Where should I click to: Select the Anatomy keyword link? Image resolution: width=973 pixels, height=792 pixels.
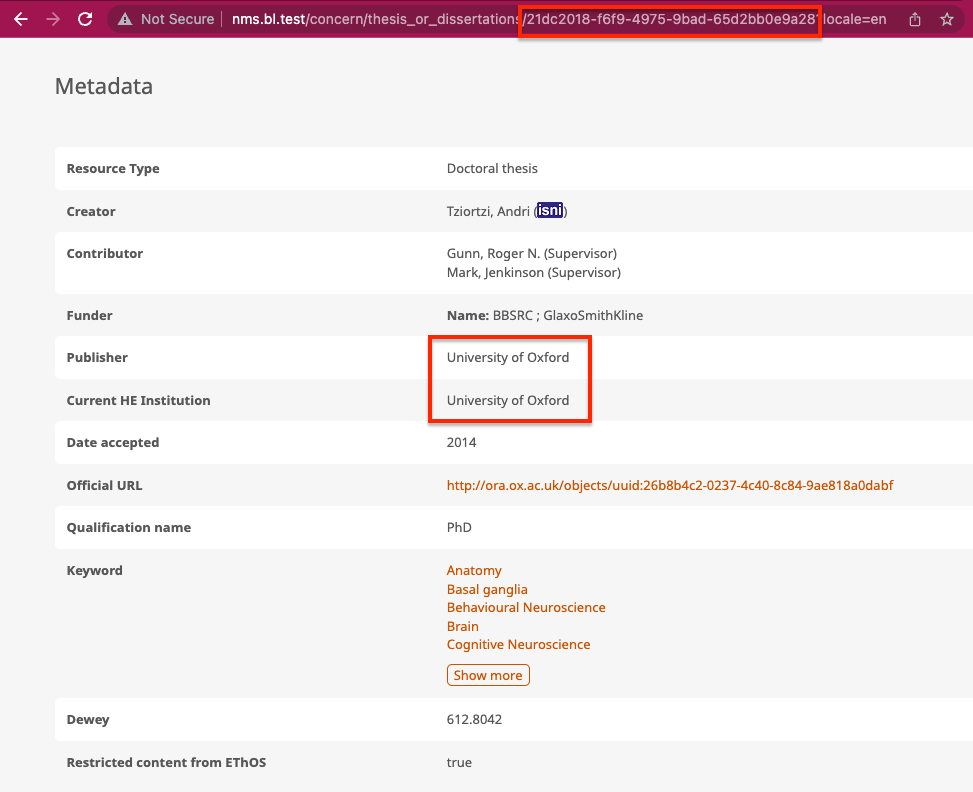click(473, 570)
